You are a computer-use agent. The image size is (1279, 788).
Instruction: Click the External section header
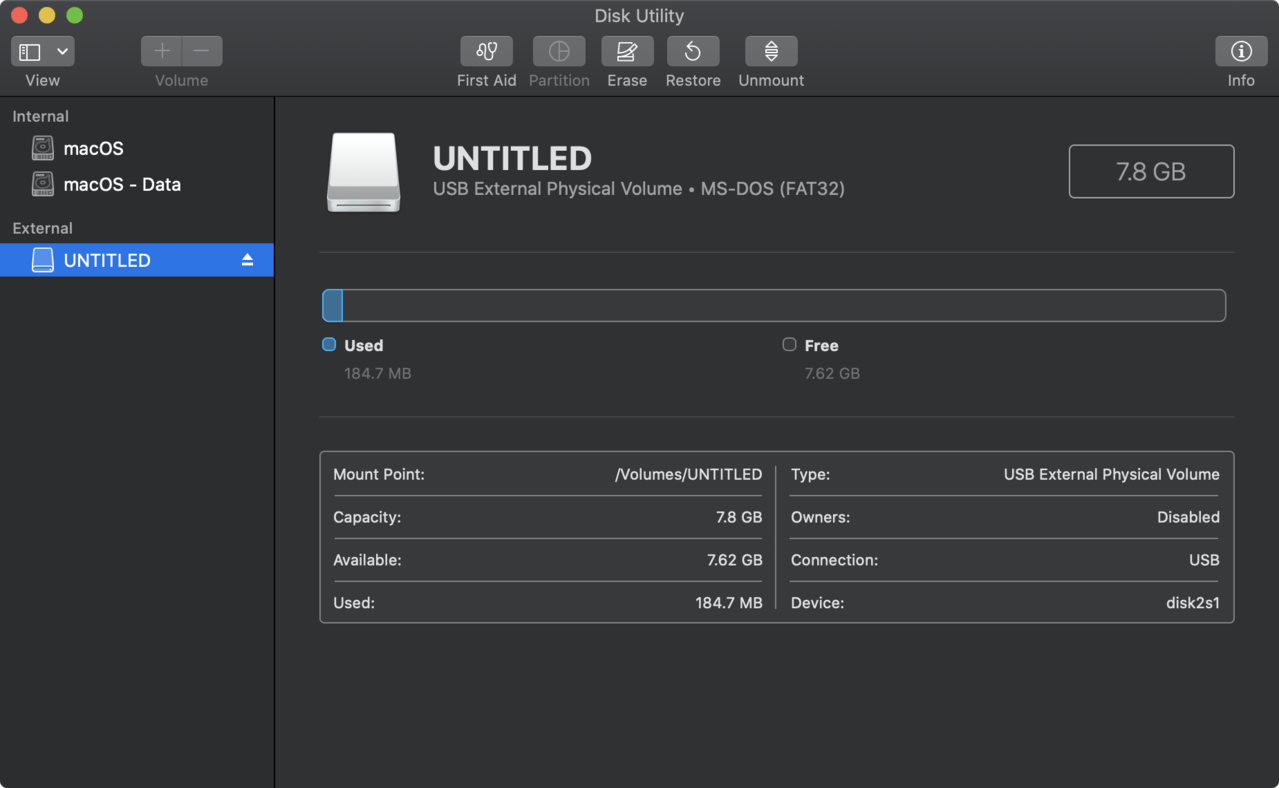[x=42, y=228]
